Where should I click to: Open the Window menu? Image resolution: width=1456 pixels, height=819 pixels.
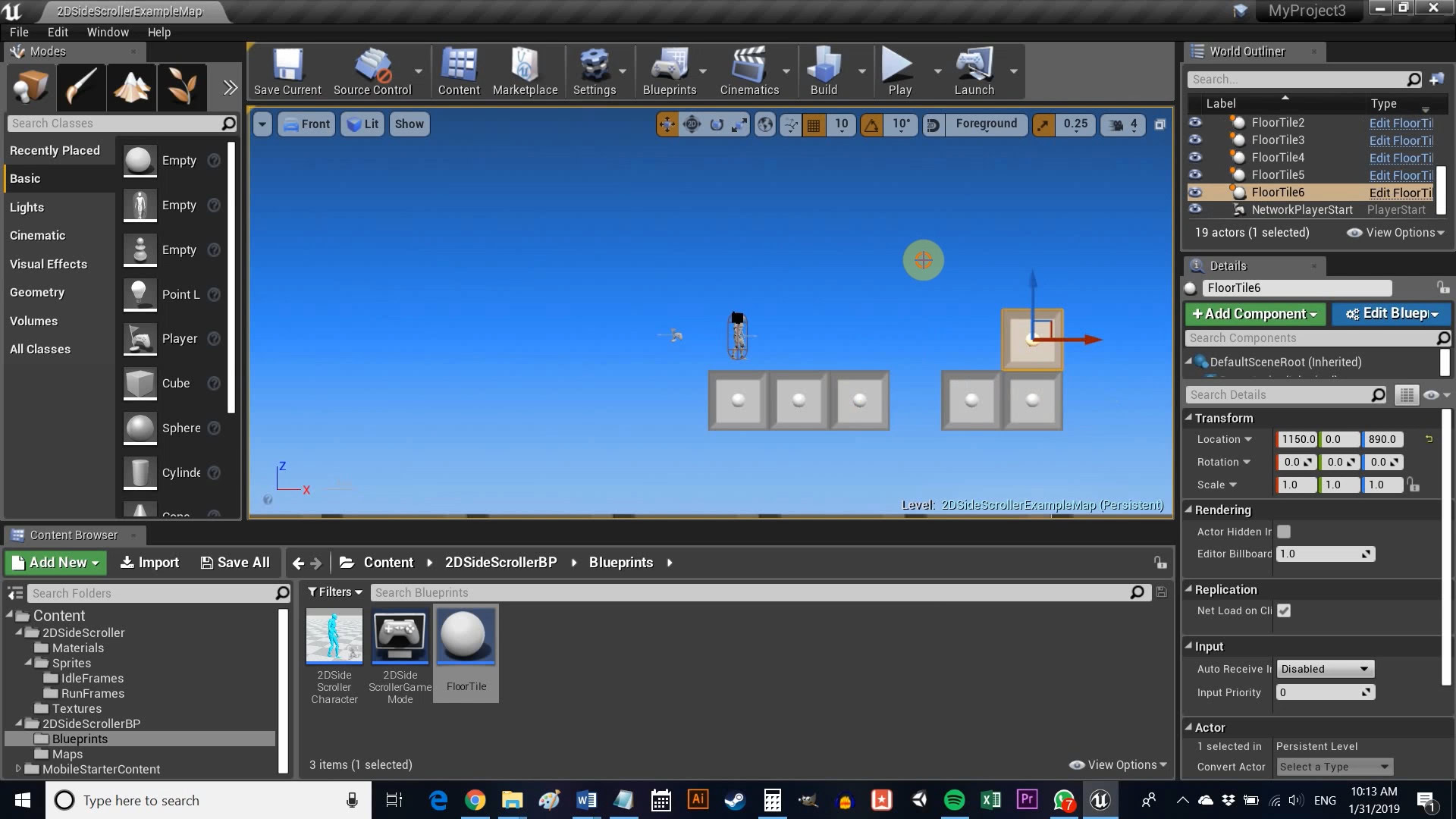[107, 32]
